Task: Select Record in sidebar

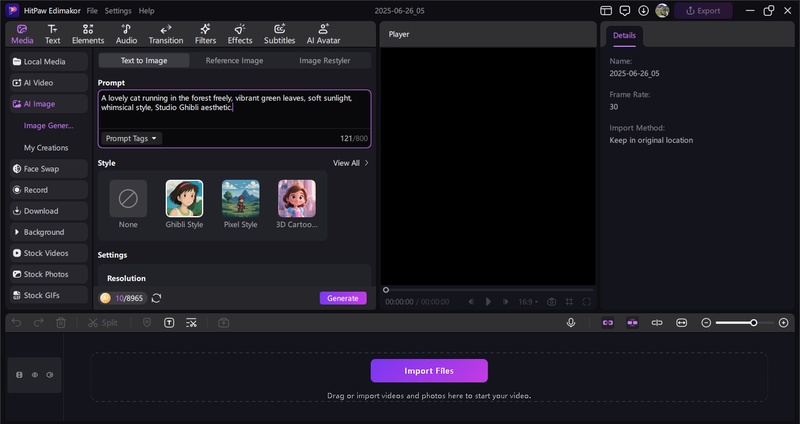Action: pos(49,190)
